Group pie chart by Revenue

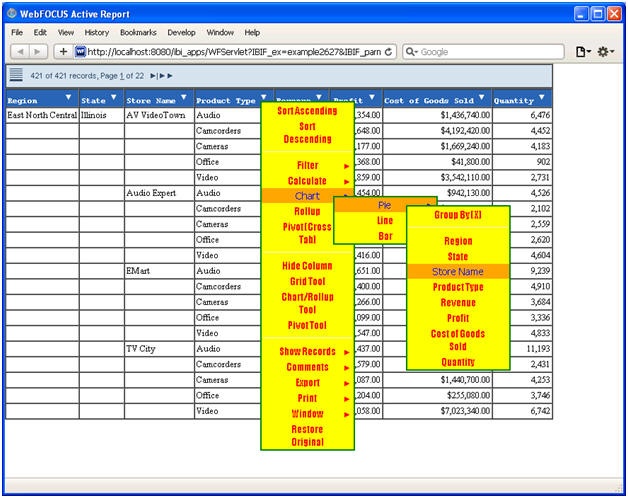(458, 303)
